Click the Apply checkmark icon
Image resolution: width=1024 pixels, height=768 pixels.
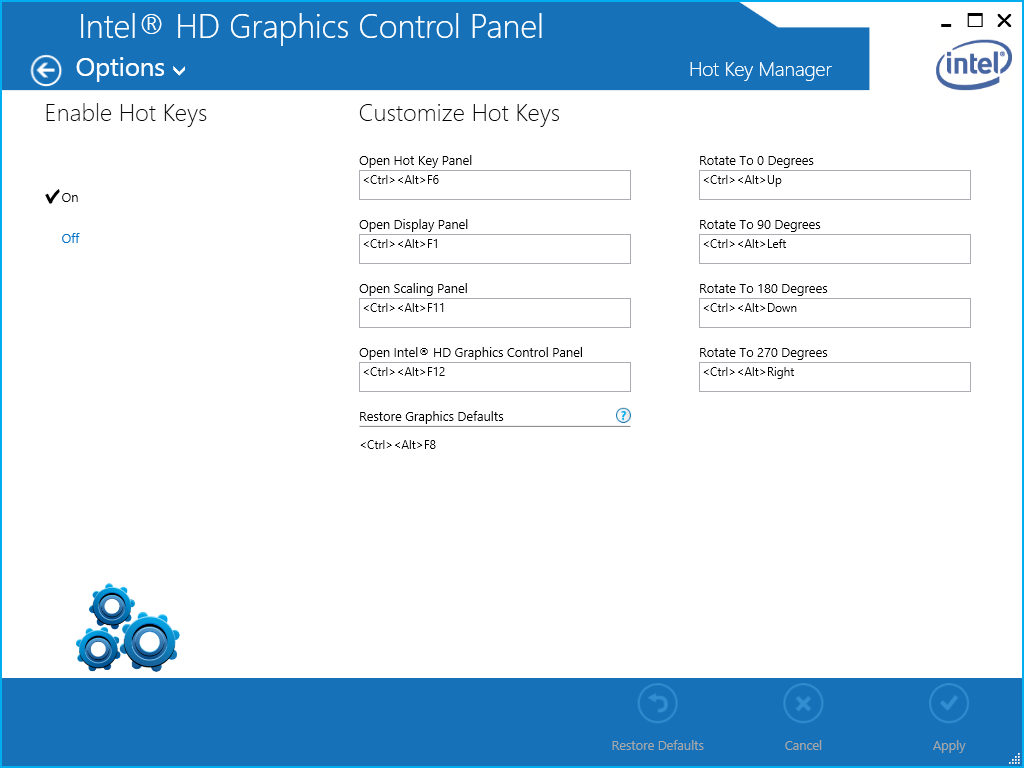coord(948,703)
